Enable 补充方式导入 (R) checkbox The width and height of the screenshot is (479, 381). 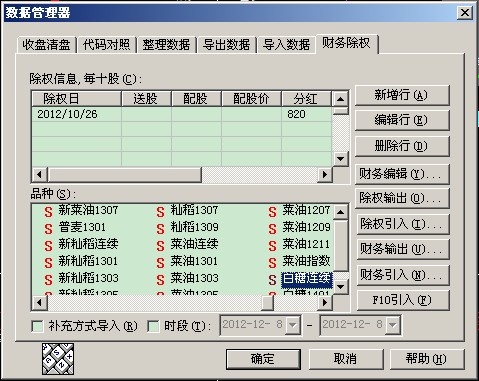pyautogui.click(x=37, y=326)
